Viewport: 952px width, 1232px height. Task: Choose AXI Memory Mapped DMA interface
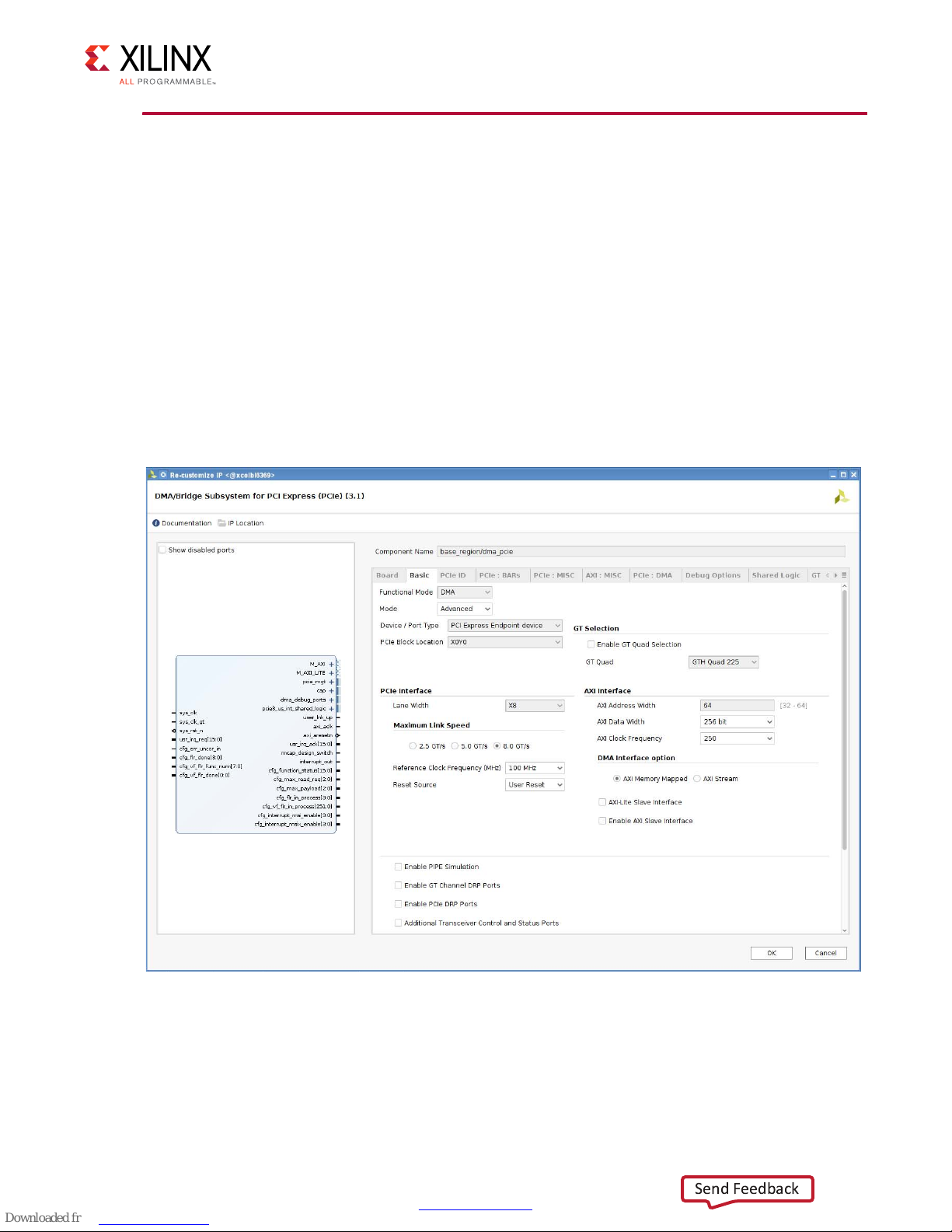[x=617, y=779]
